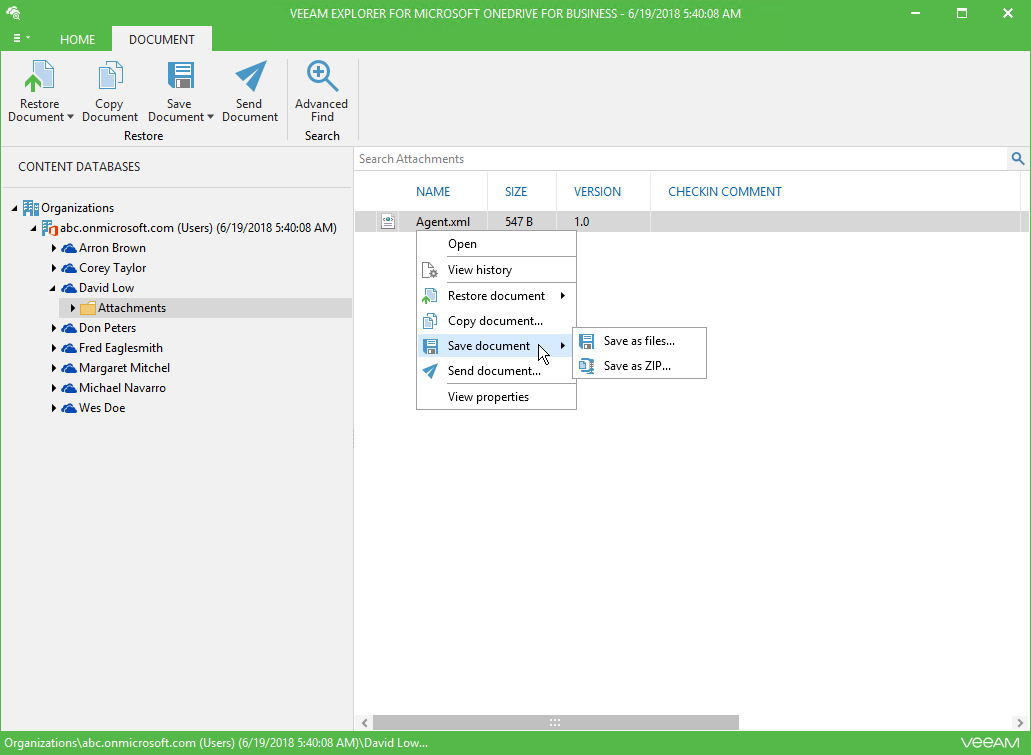Screen dimensions: 1031x755
Task: Collapse the David Low node
Action: coord(53,288)
